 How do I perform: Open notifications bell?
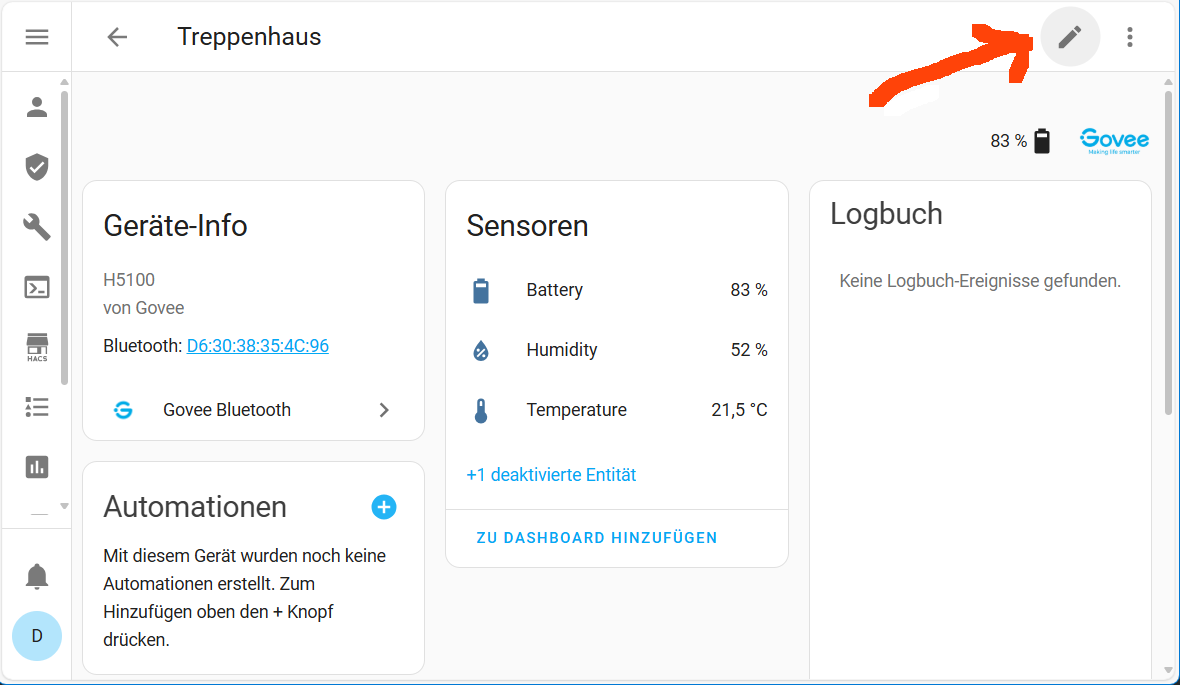pos(37,577)
